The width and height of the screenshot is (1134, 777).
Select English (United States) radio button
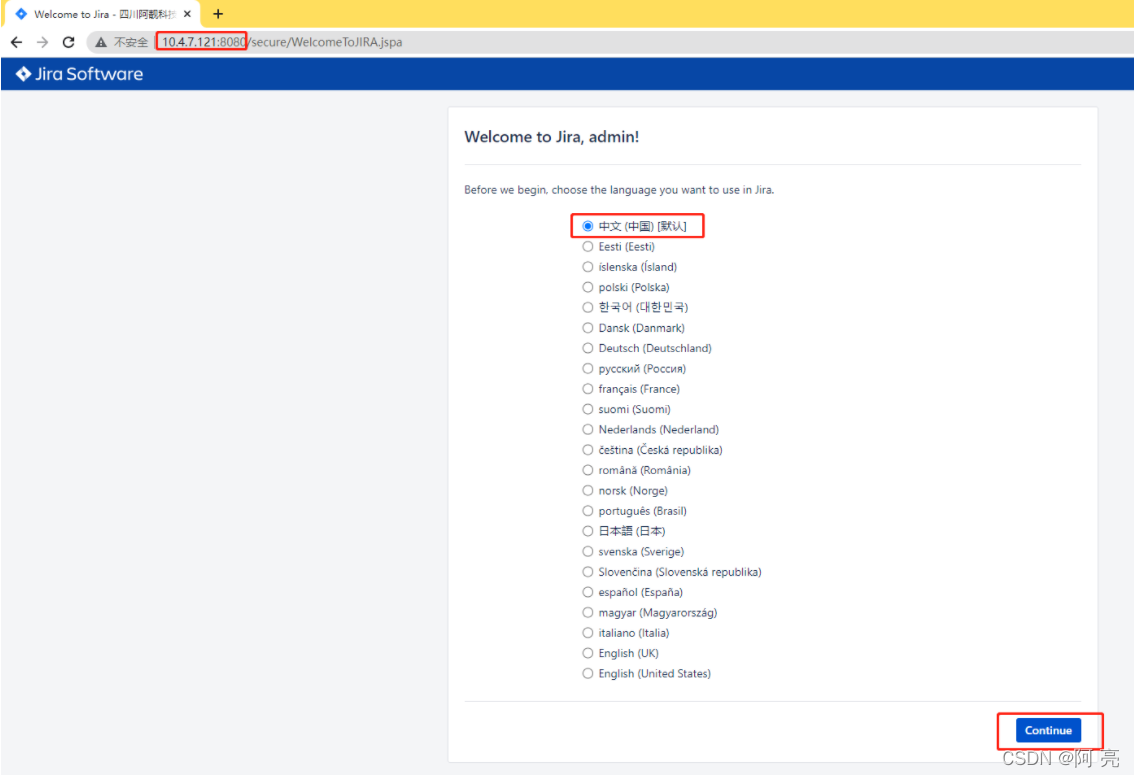[x=588, y=674]
